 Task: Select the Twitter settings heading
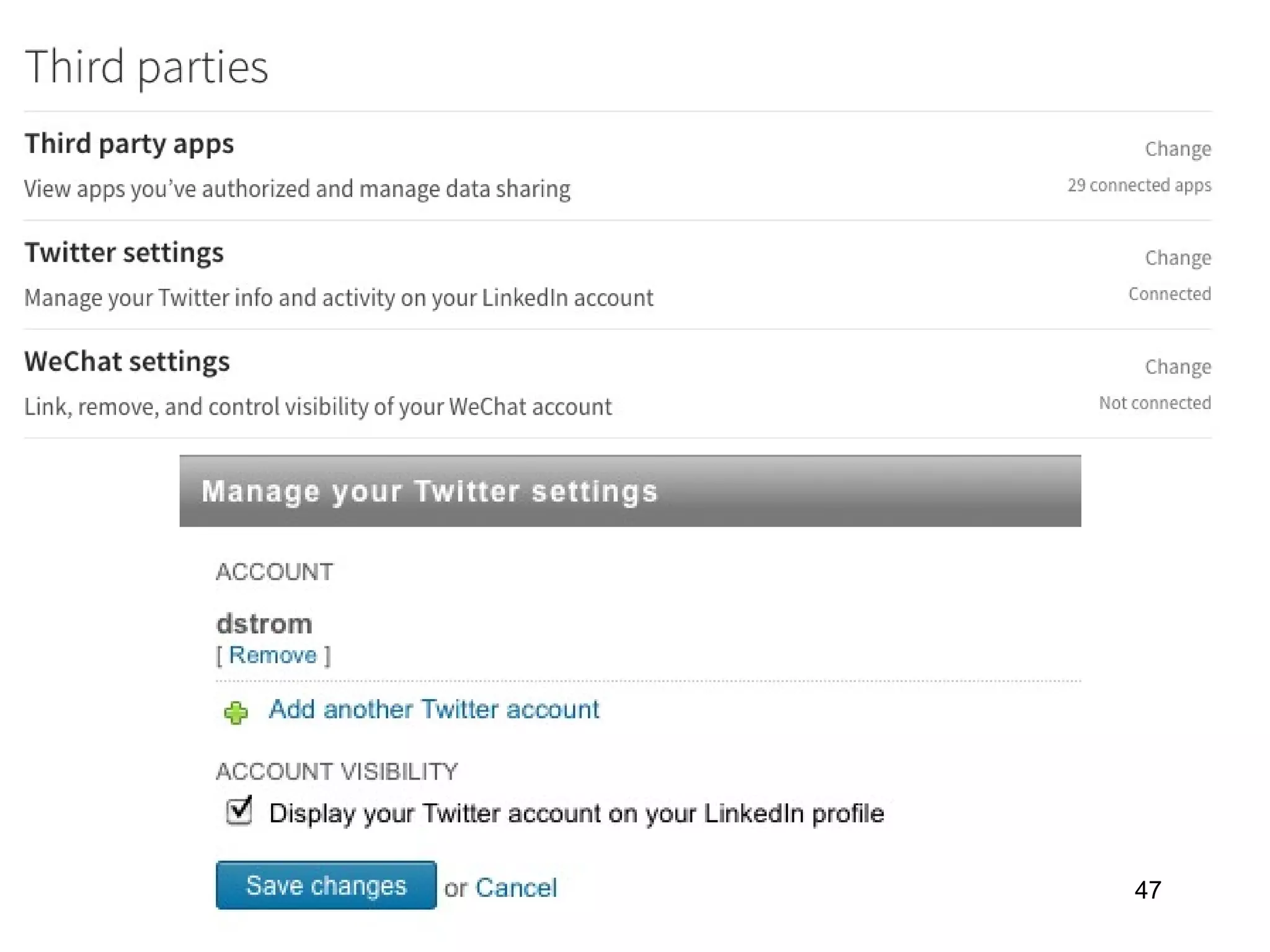(x=124, y=253)
